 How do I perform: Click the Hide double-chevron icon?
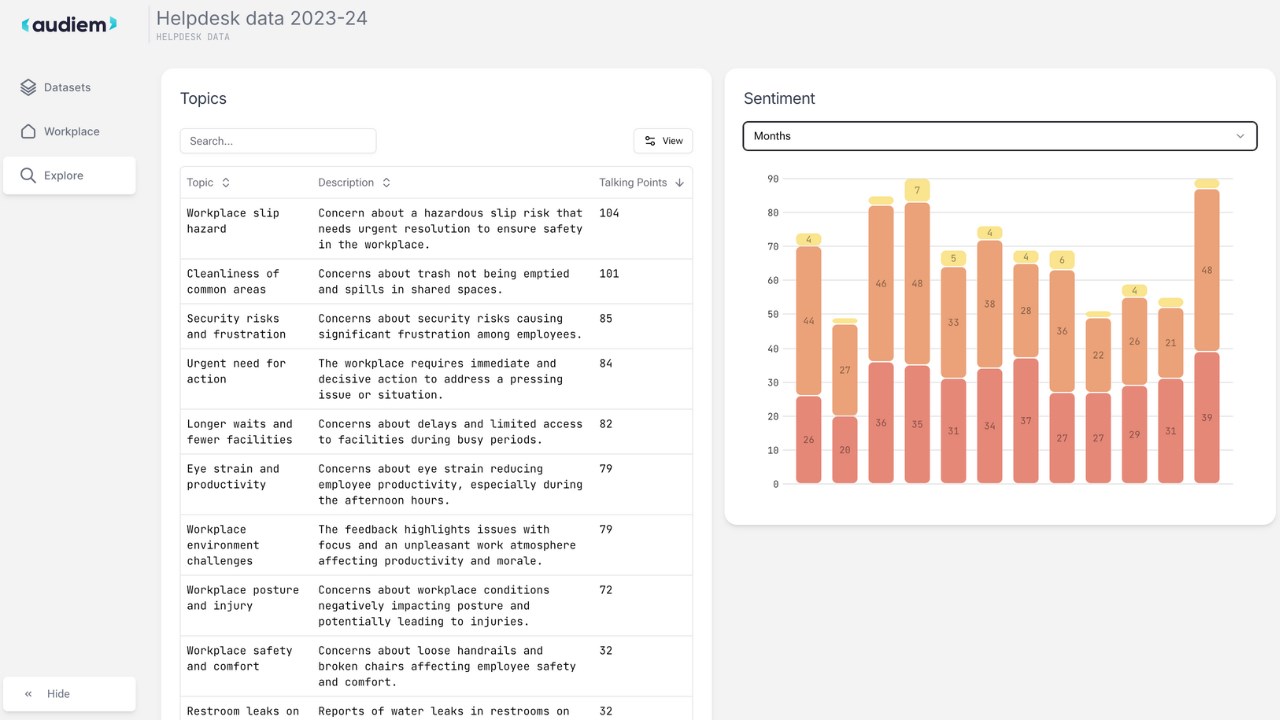coord(28,693)
